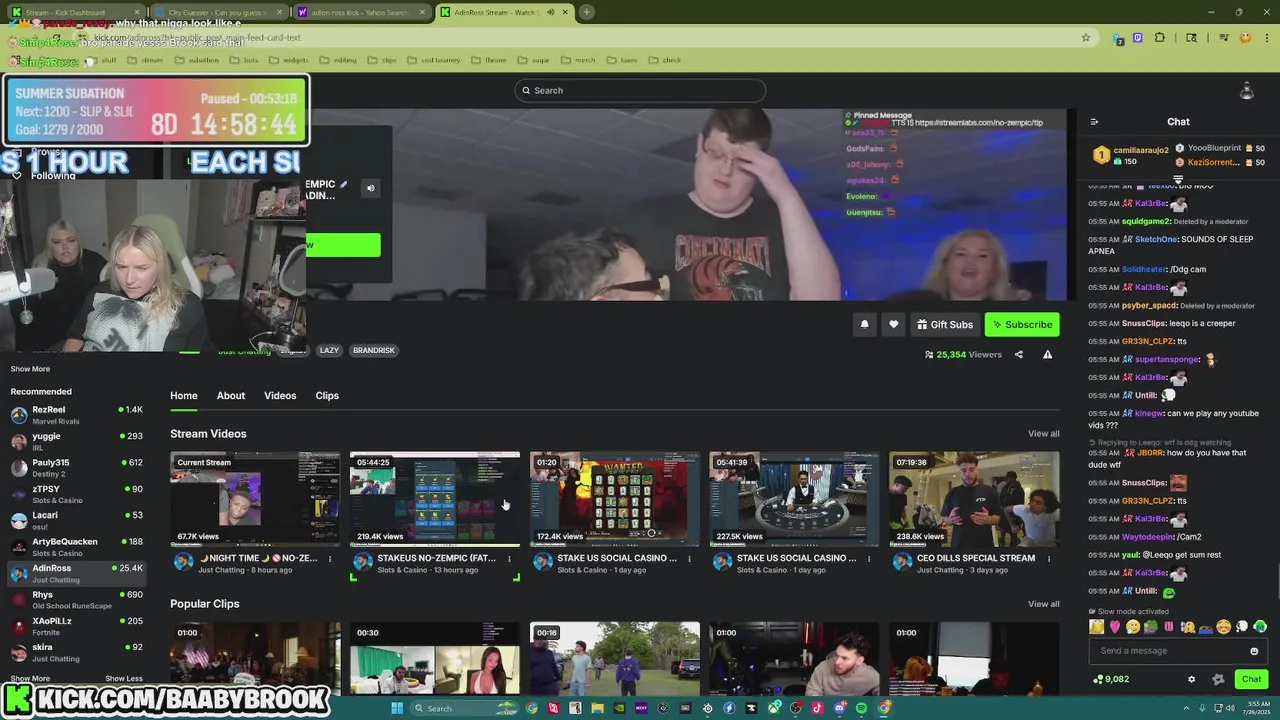Click the report warning triangle icon
The height and width of the screenshot is (720, 1280).
click(1047, 354)
